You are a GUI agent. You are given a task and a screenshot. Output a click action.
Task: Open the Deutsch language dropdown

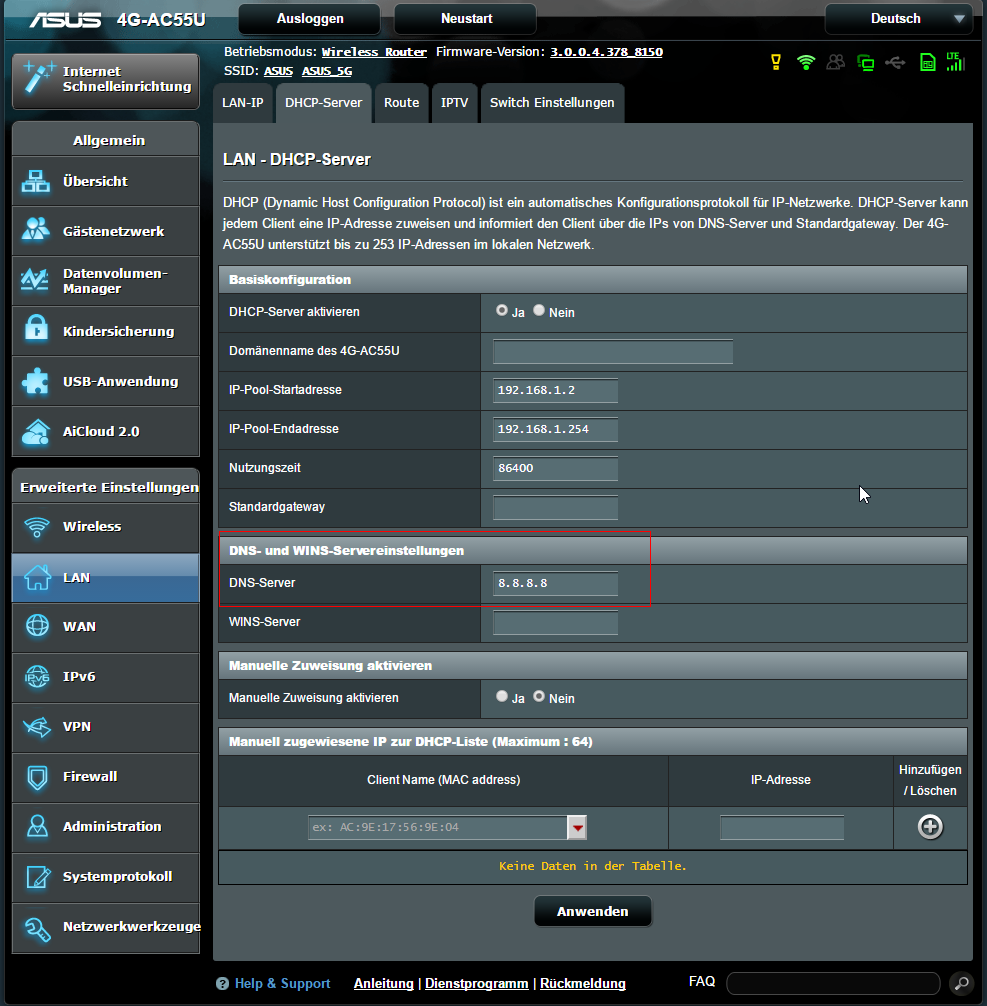897,19
